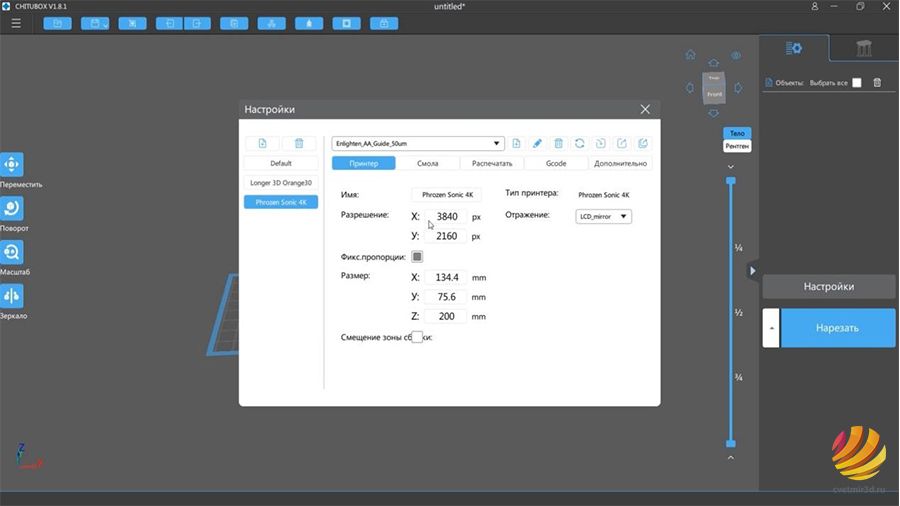This screenshot has width=900, height=506.
Task: Open the supports tab with pillars icon
Action: (864, 48)
